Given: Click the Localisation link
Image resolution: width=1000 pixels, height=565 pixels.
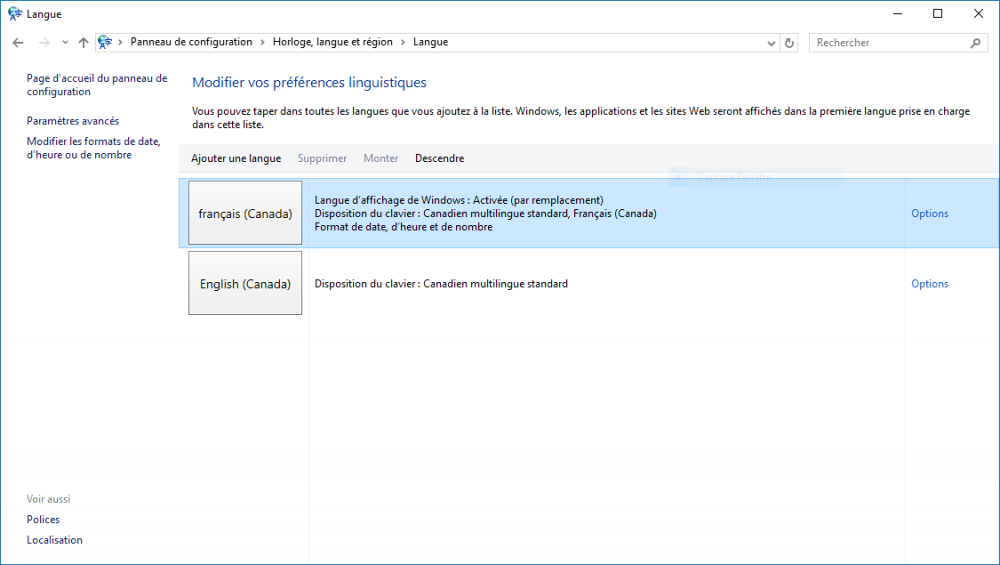Looking at the screenshot, I should pos(54,540).
